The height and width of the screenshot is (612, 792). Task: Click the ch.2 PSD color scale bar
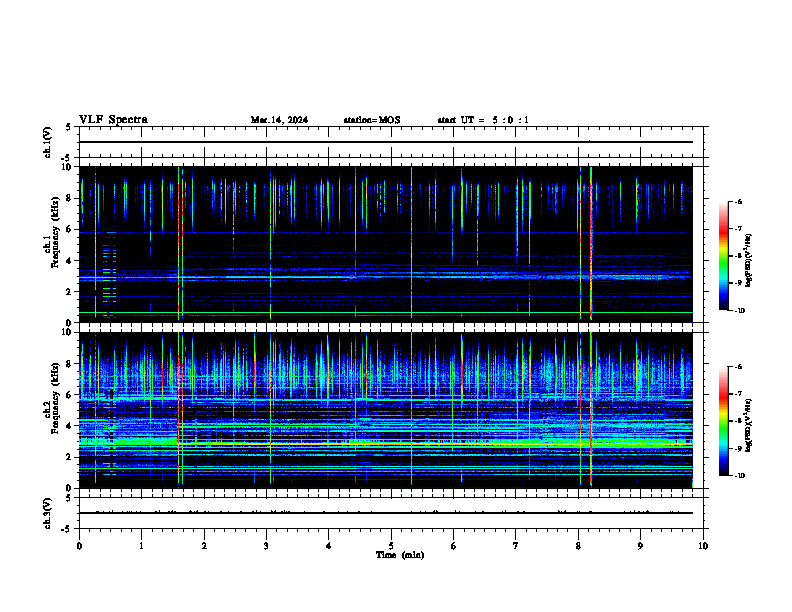723,421
